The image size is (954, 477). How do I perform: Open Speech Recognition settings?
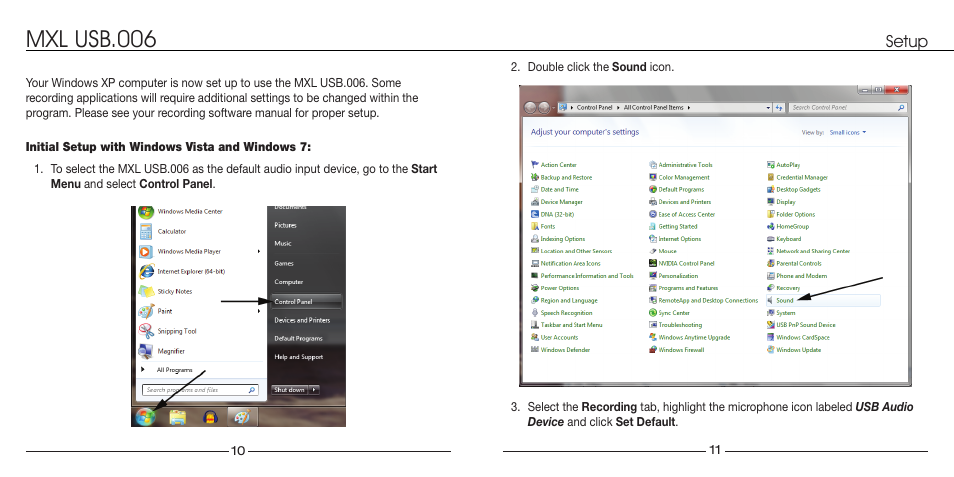point(562,313)
